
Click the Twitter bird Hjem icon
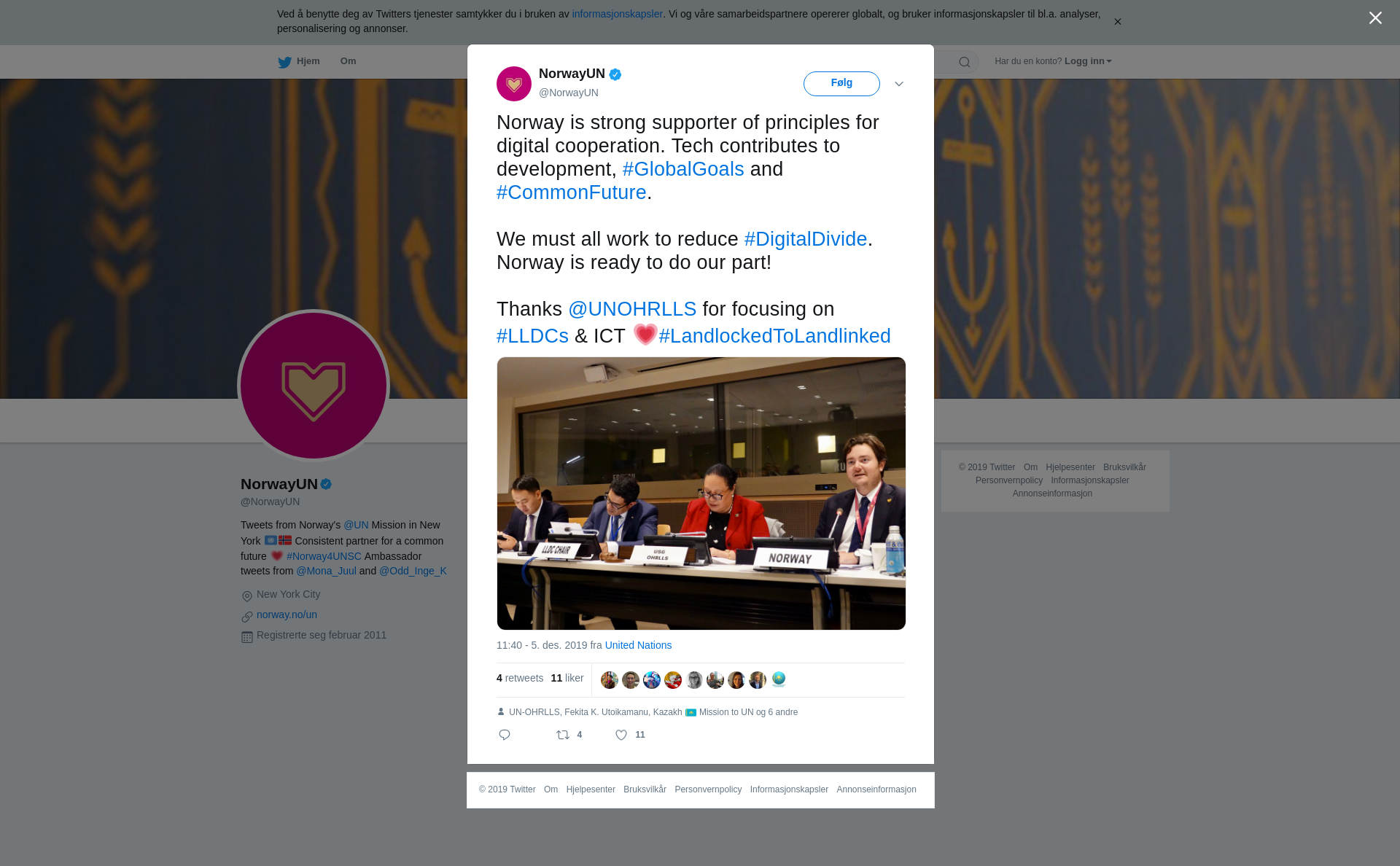284,62
